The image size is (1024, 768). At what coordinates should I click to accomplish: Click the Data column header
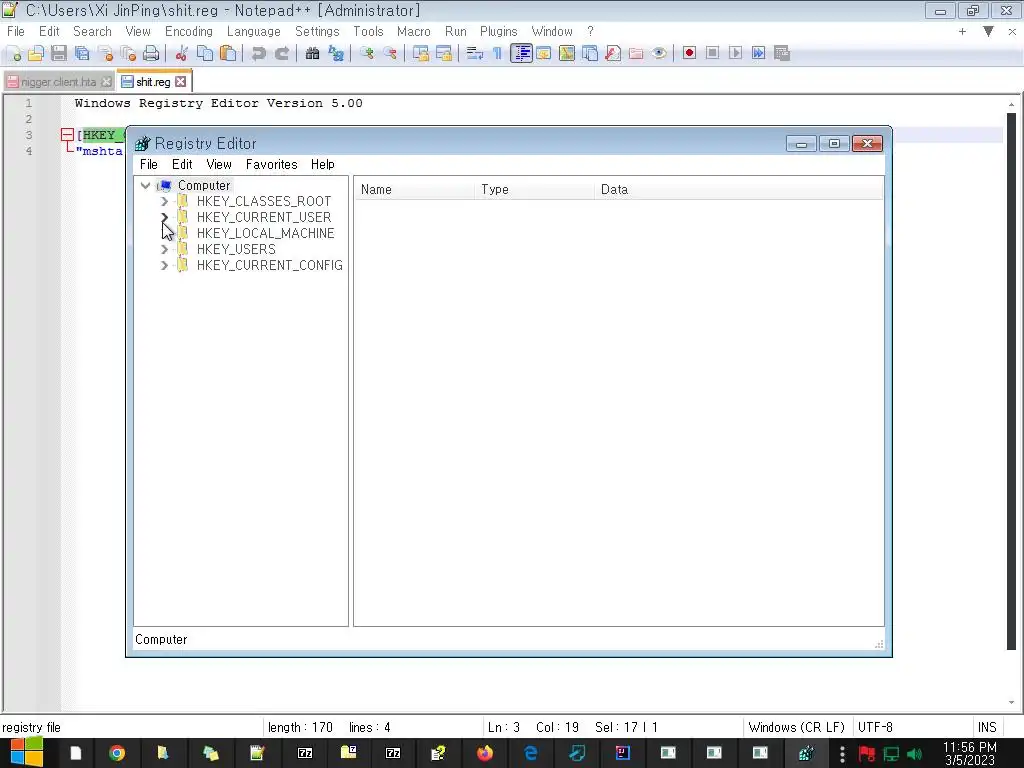point(738,189)
